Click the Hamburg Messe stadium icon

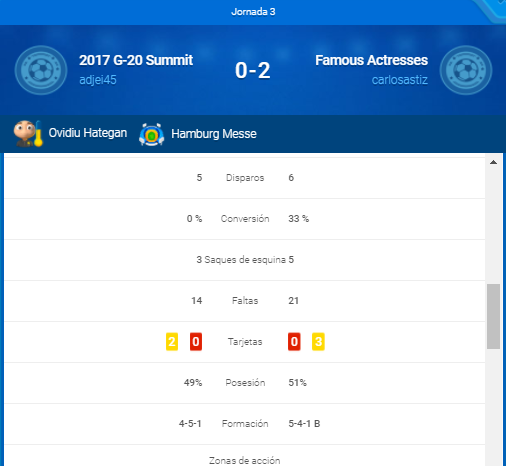click(152, 134)
